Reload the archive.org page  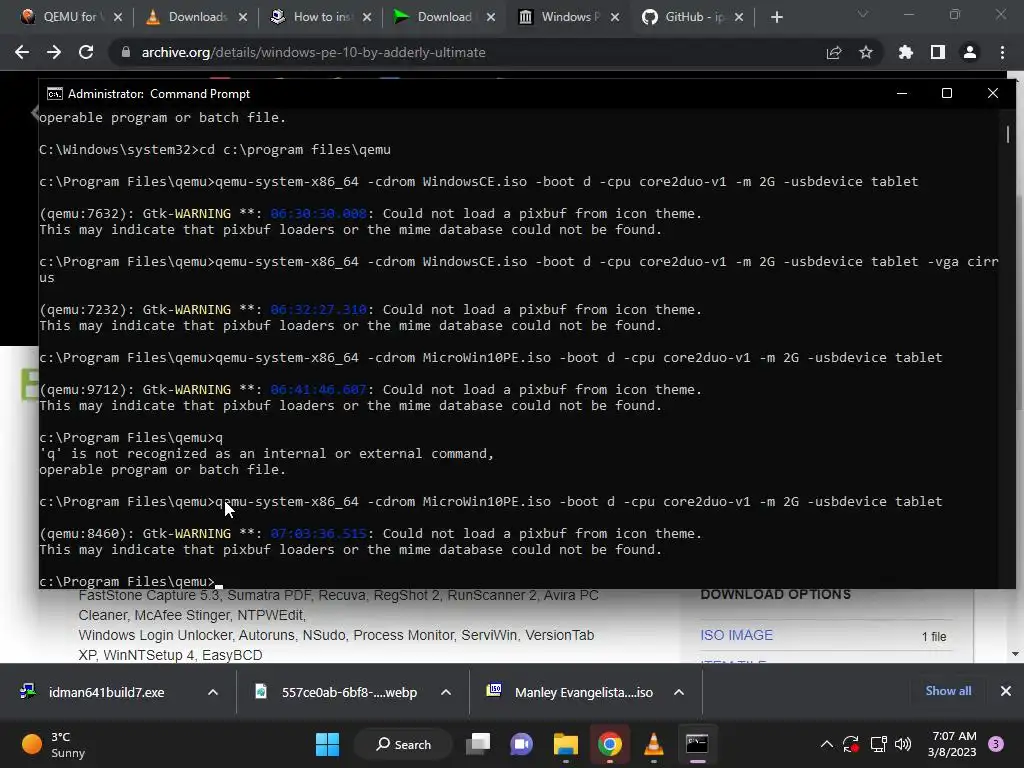[86, 52]
